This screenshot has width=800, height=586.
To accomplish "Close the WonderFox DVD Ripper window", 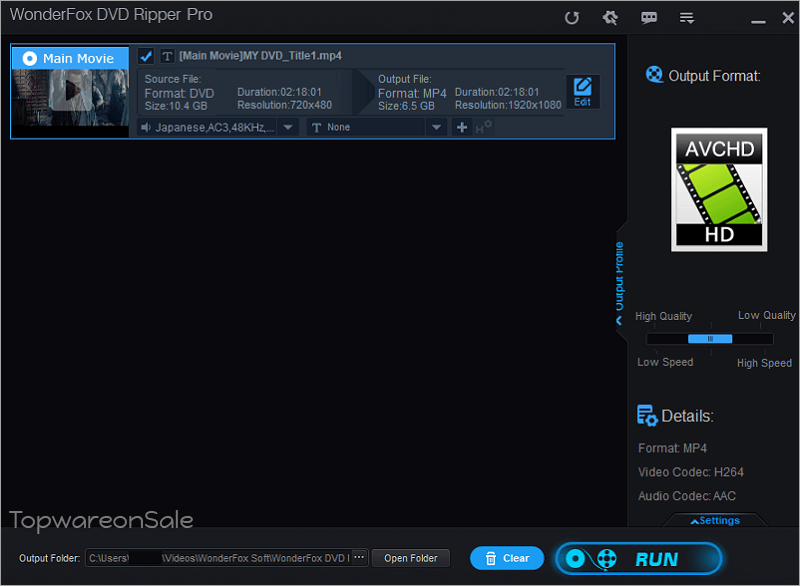I will point(788,18).
